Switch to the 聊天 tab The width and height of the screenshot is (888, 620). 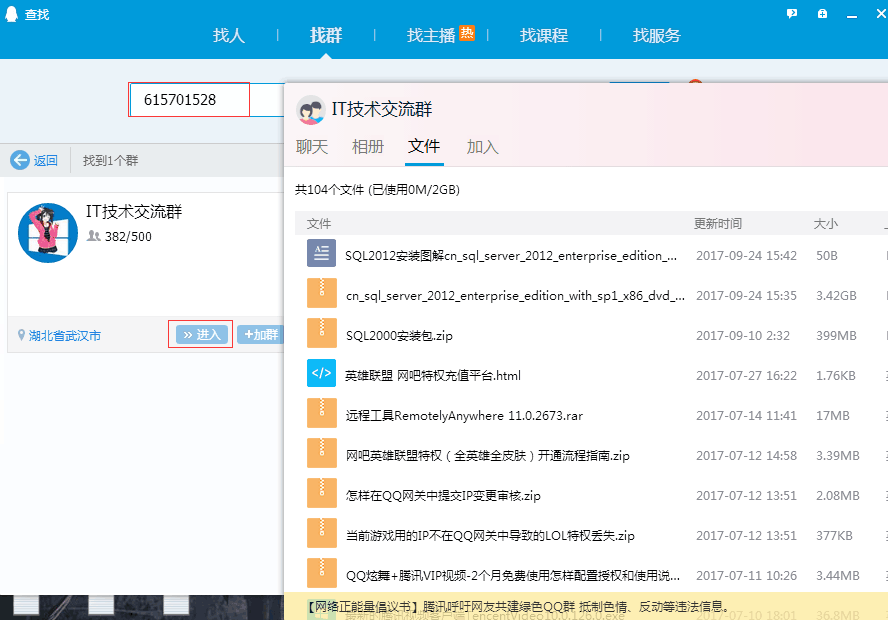point(311,147)
